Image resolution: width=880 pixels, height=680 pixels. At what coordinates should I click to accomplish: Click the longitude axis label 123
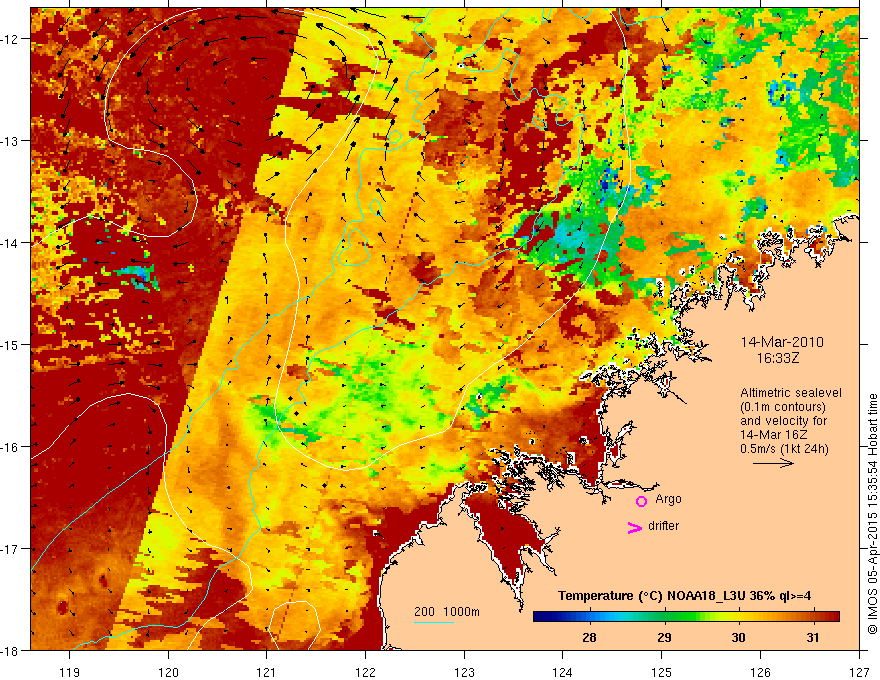point(464,672)
